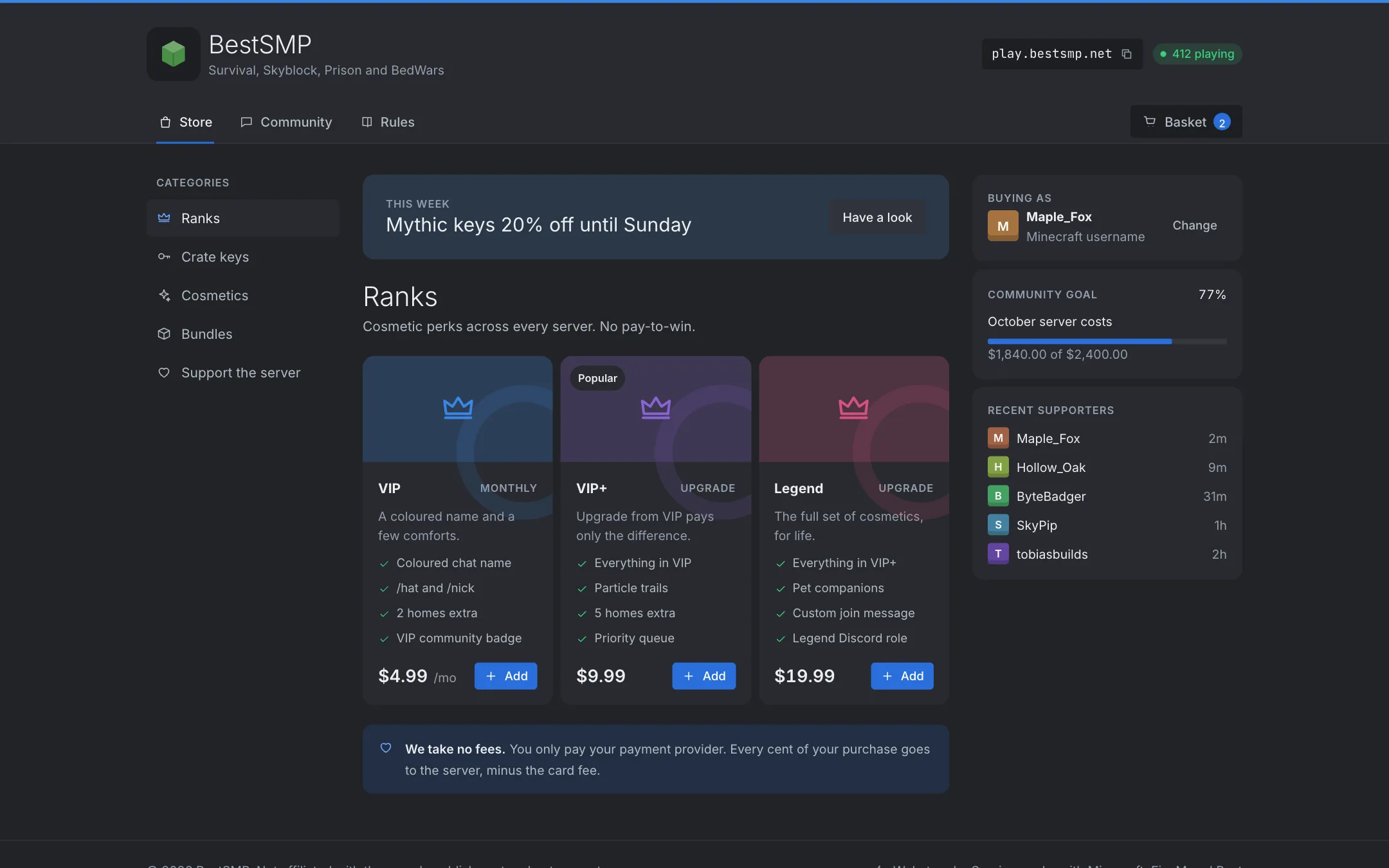Click the $19.99 Legend price

pos(804,676)
